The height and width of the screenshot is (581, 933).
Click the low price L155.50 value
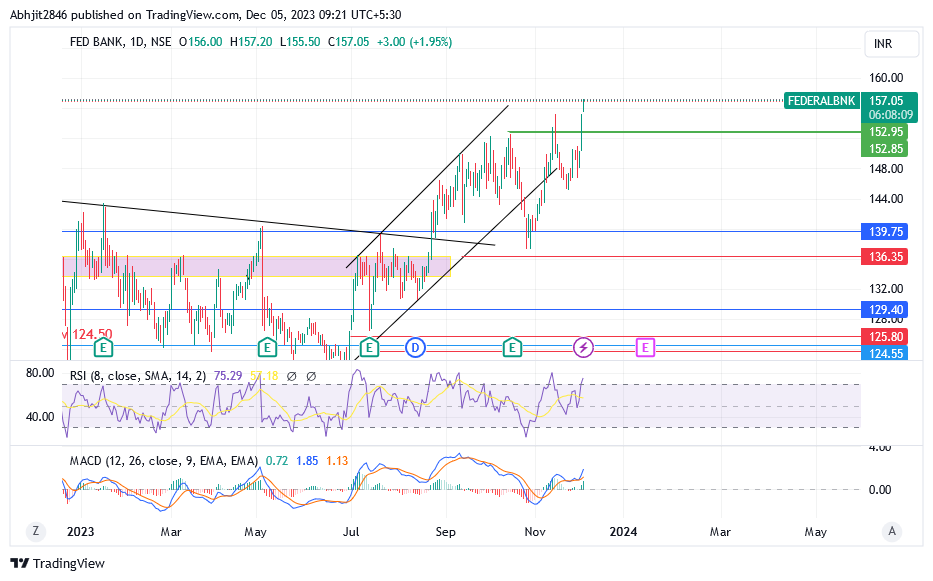tap(300, 42)
